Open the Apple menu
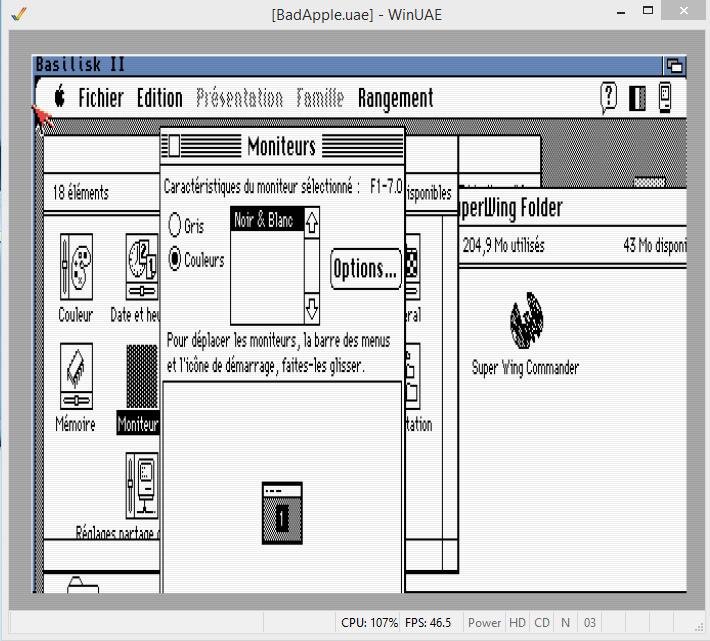Image resolution: width=710 pixels, height=641 pixels. point(60,97)
